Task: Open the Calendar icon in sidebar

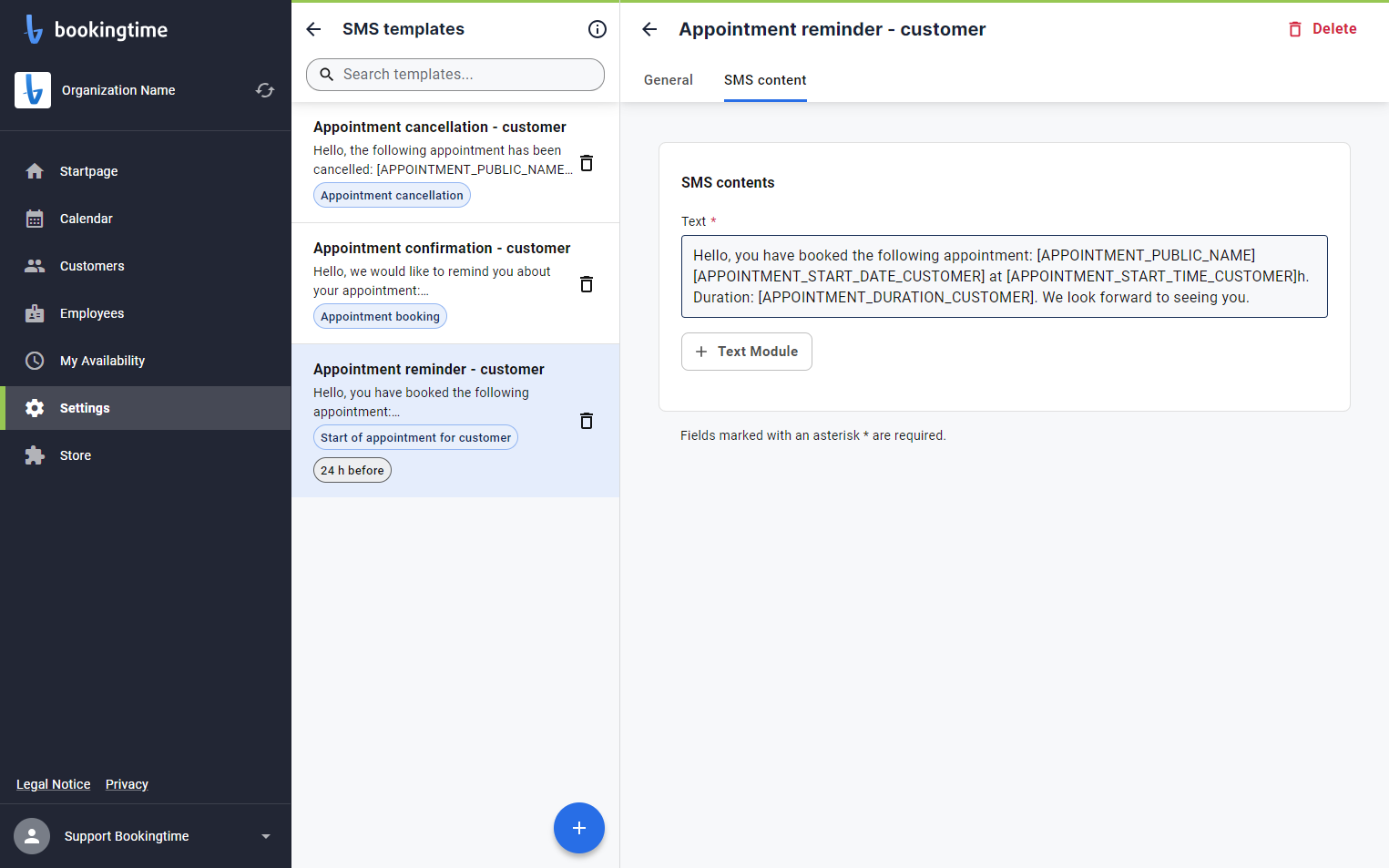Action: (x=35, y=219)
